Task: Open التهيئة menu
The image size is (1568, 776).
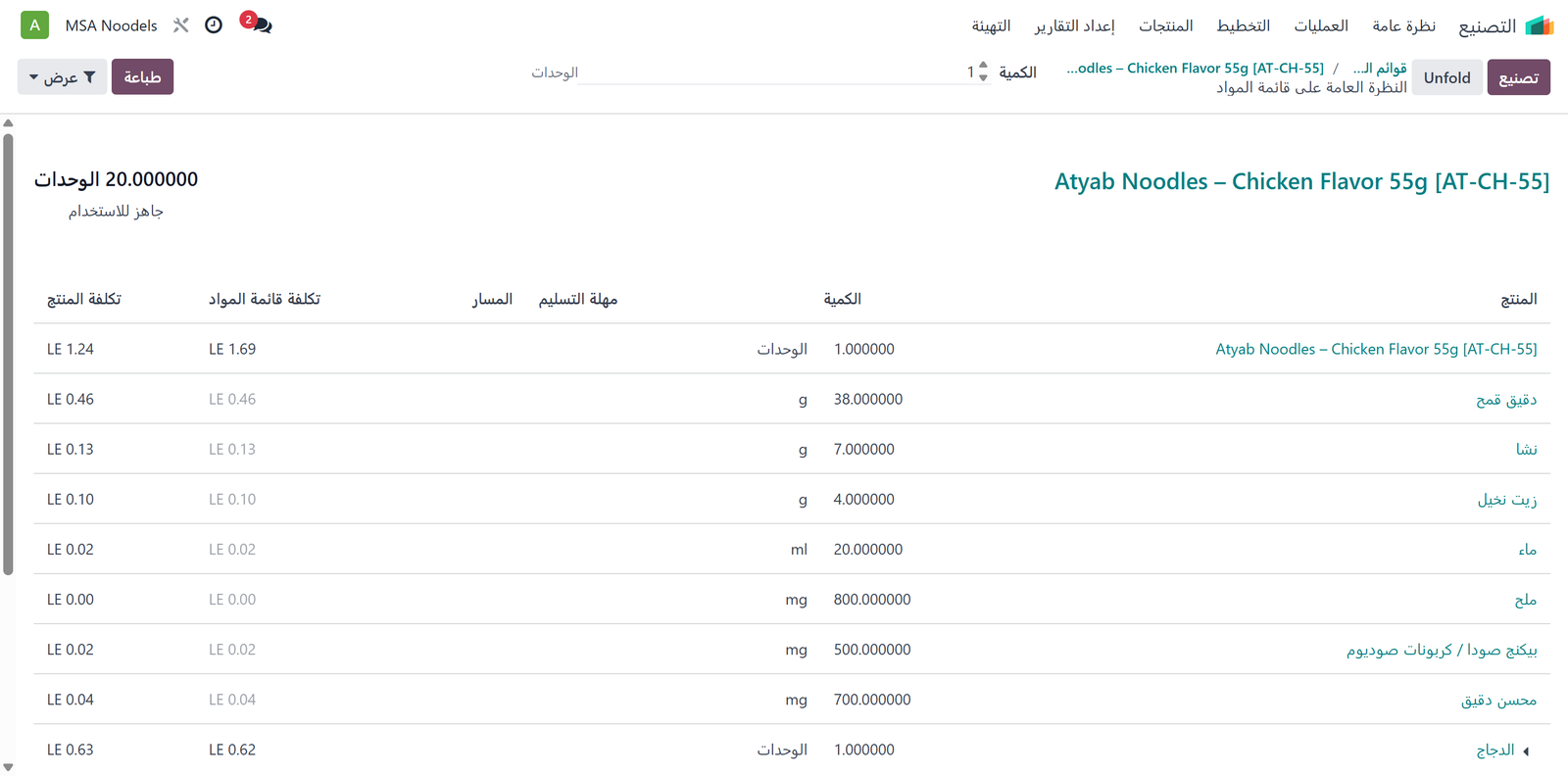Action: pyautogui.click(x=991, y=25)
